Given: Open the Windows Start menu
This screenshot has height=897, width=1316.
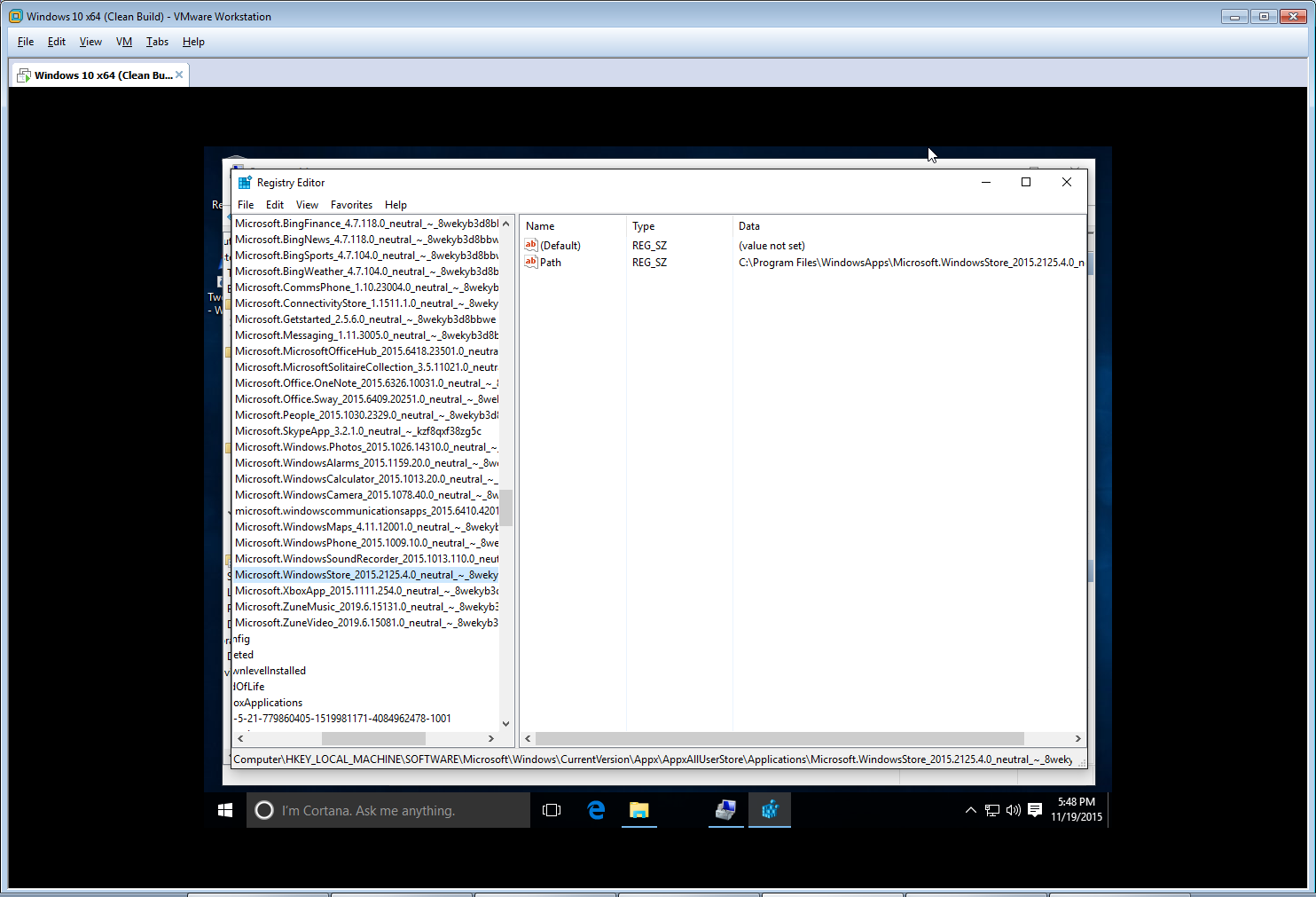Looking at the screenshot, I should 225,810.
